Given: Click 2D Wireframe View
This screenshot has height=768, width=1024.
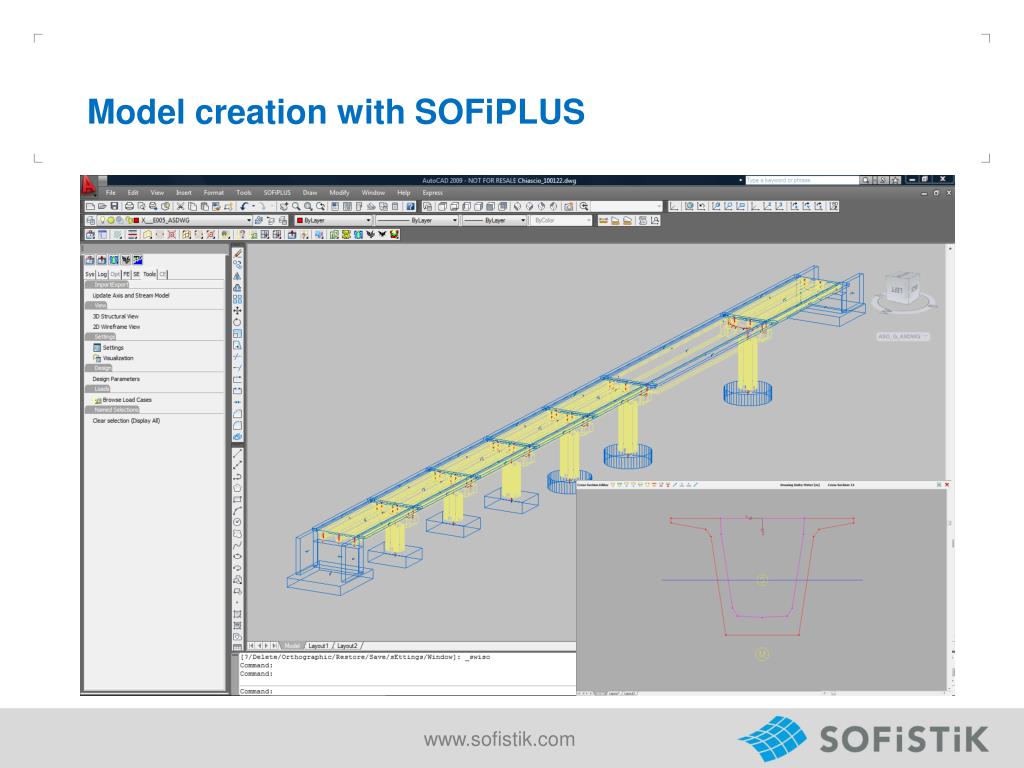Looking at the screenshot, I should (x=116, y=327).
